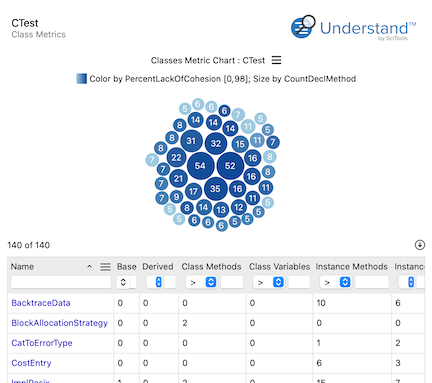This screenshot has width=432, height=383.
Task: Focus the Class Methods filter value field
Action: [232, 282]
